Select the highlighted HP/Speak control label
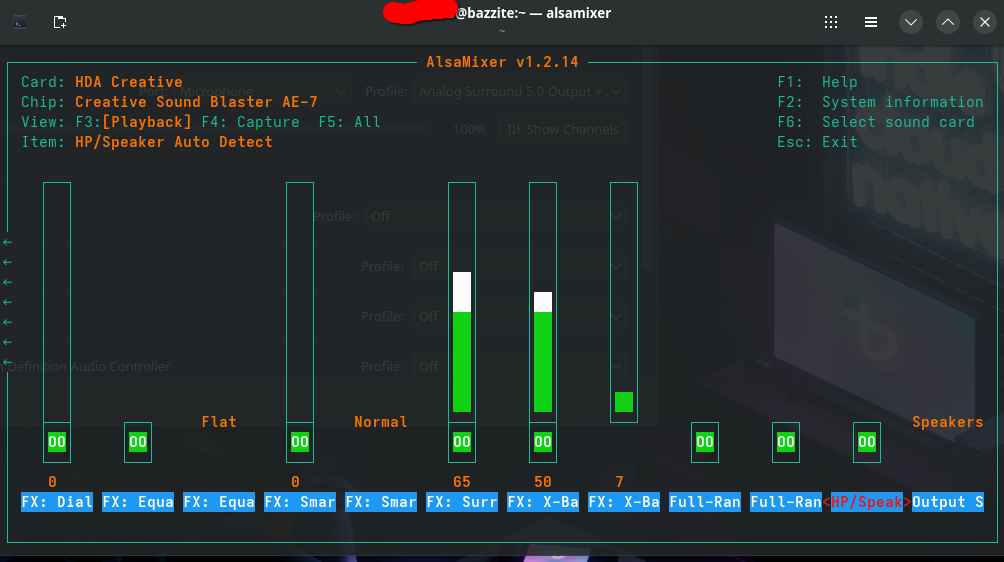 (x=867, y=502)
